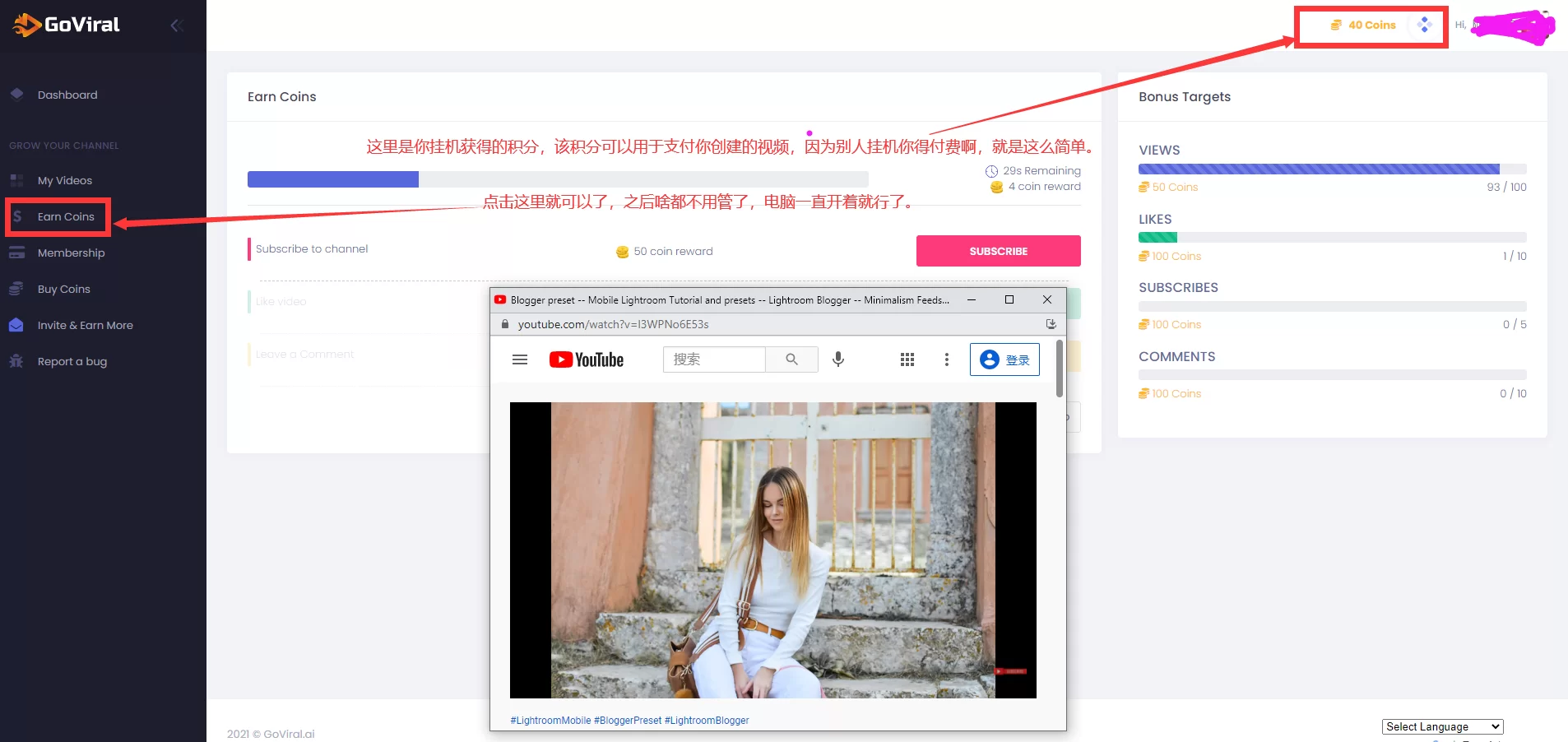Screen dimensions: 1568x742
Task: Open YouTube's hamburger menu icon
Action: 520,359
